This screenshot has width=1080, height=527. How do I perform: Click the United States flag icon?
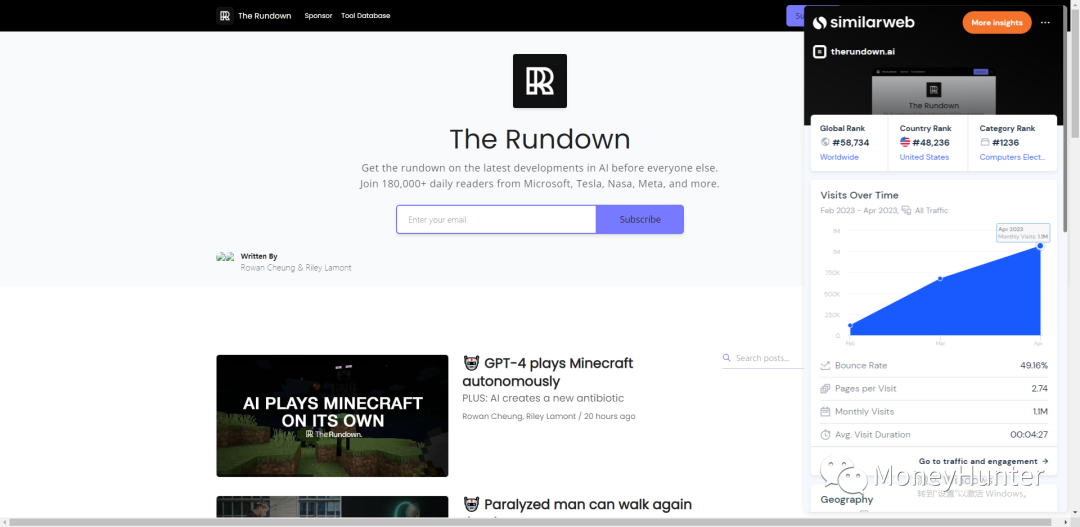905,143
